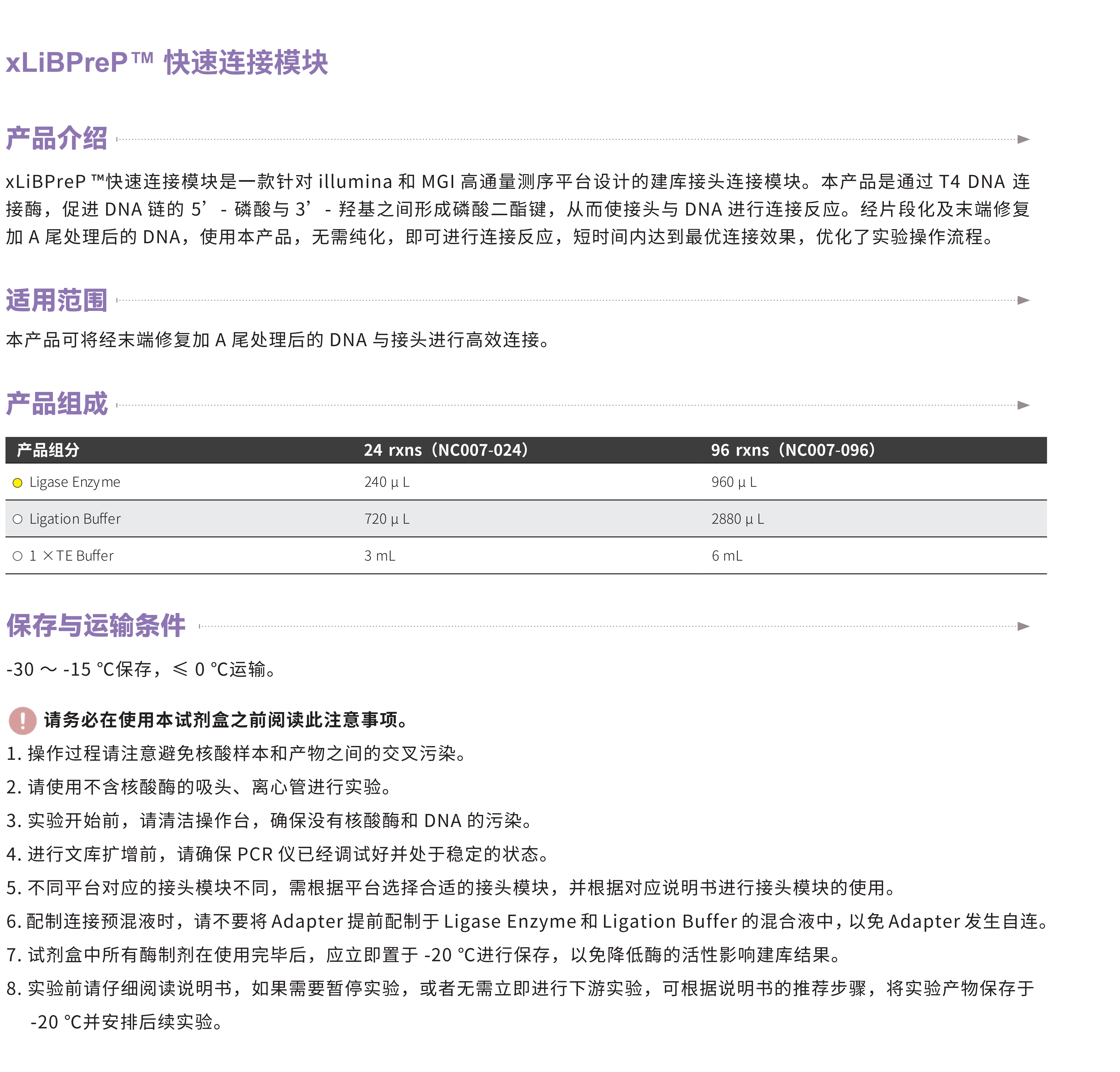1120x1072 pixels.
Task: Click the arrowhead ending the 保存与运输条件 line
Action: pos(1024,627)
